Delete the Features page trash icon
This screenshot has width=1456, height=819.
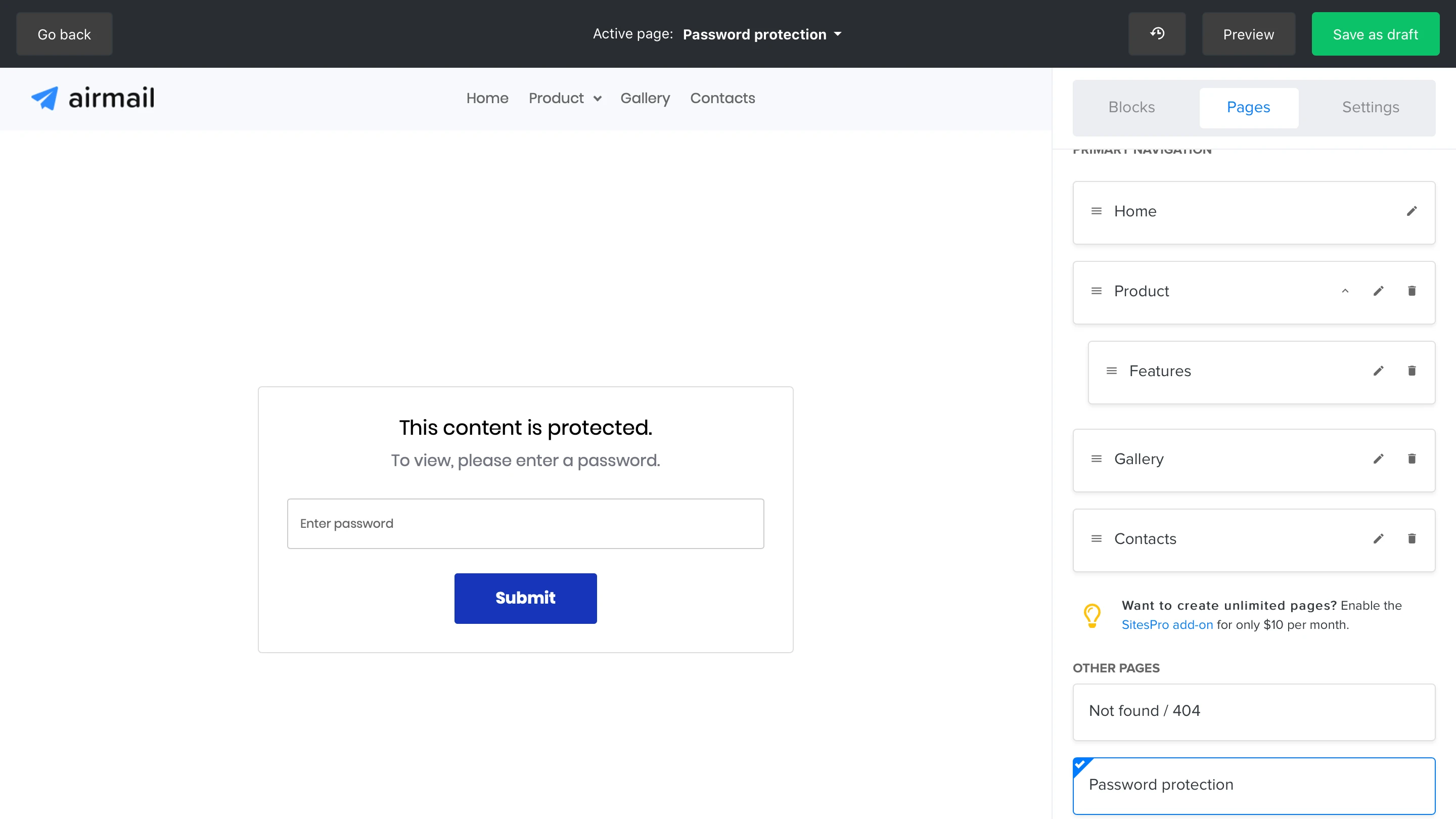[x=1412, y=371]
